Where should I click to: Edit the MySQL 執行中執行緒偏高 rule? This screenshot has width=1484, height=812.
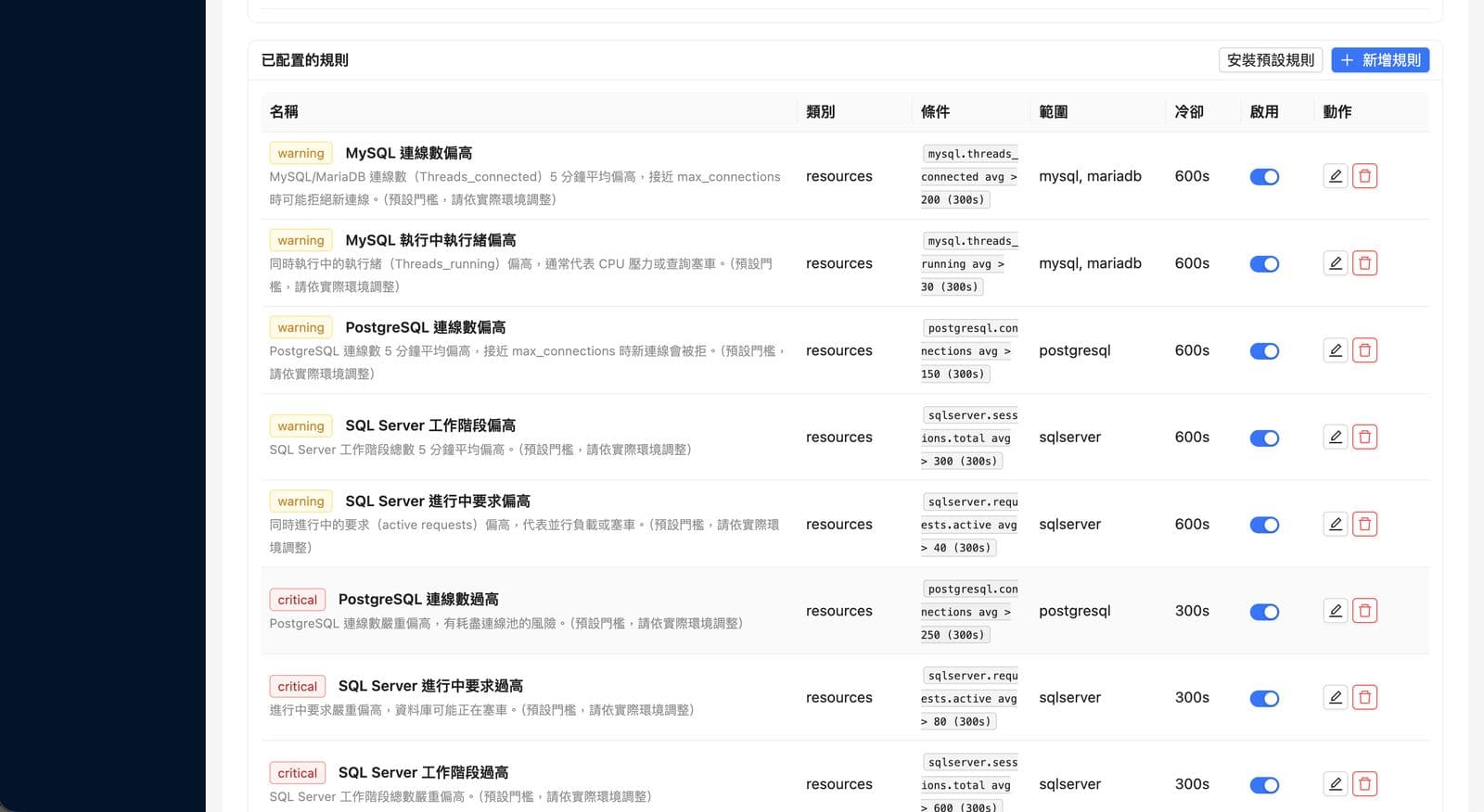1335,263
